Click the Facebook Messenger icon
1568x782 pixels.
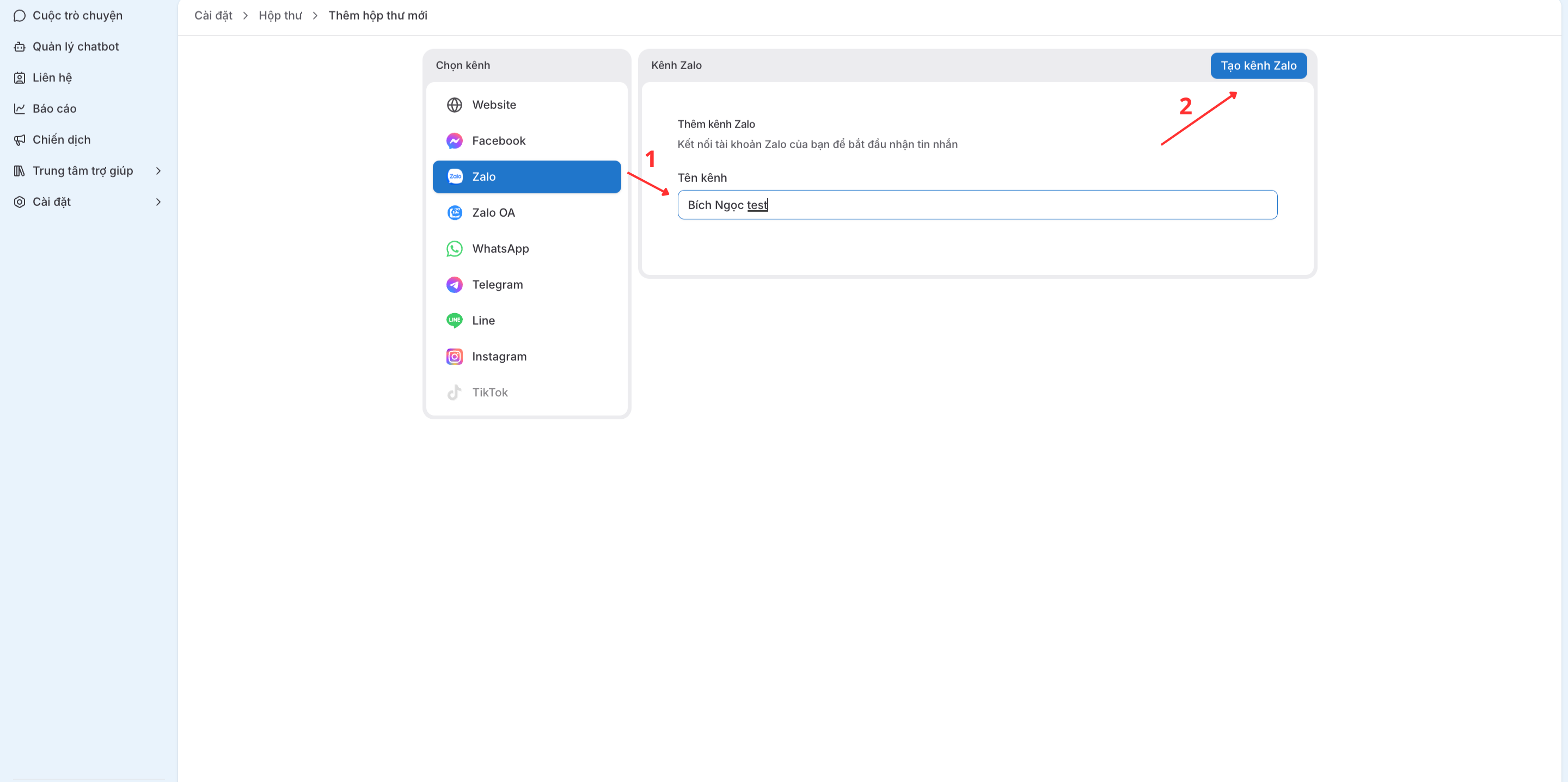454,140
